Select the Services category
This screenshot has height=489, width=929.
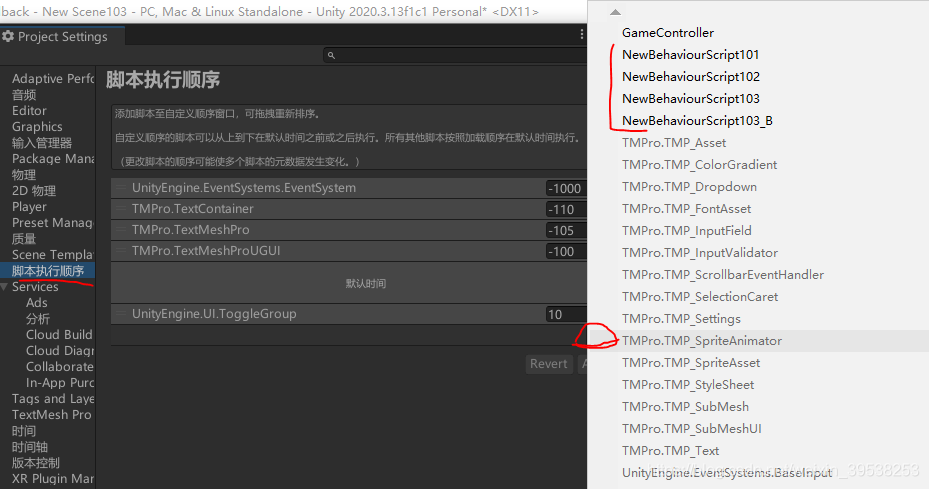point(35,286)
